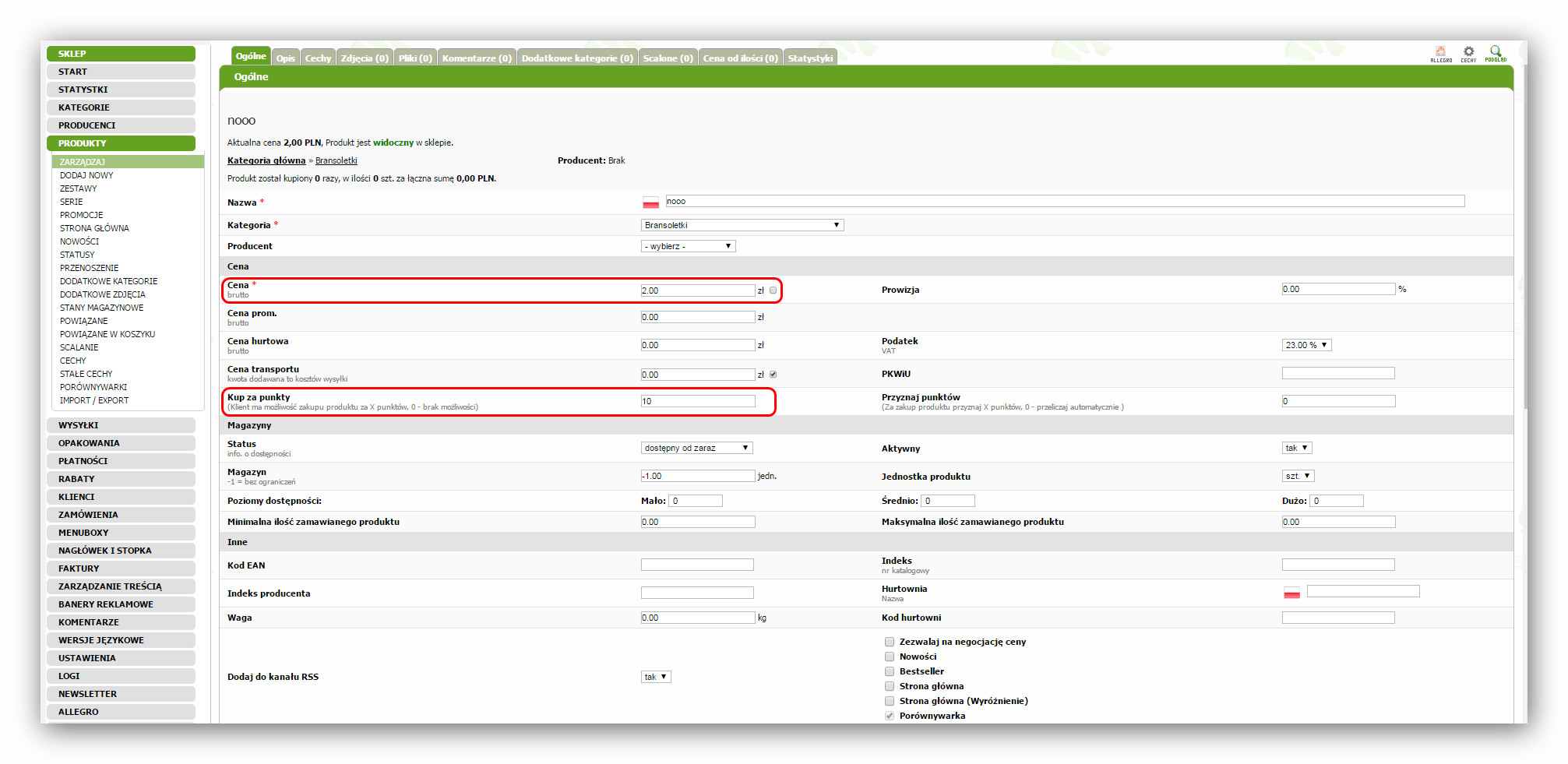Open ALLEGRO in the sidebar

pyautogui.click(x=121, y=712)
